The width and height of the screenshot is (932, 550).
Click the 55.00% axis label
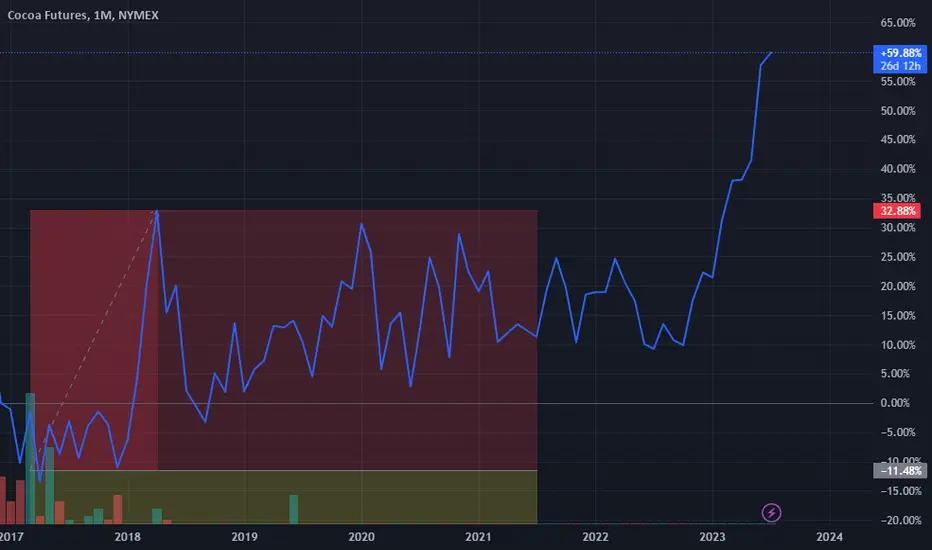(x=898, y=81)
